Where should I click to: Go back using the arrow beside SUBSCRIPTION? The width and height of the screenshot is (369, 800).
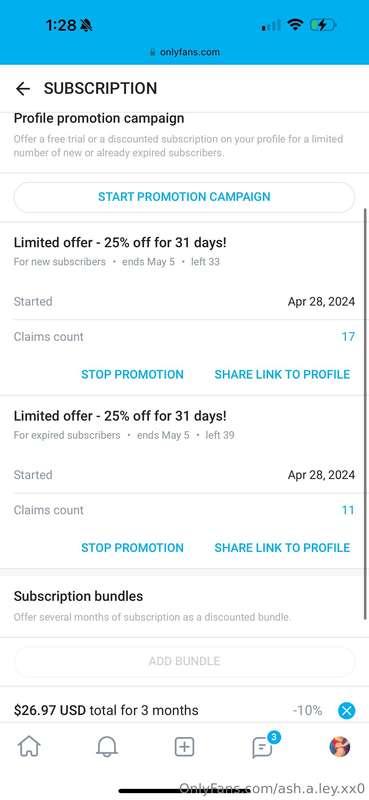[23, 89]
